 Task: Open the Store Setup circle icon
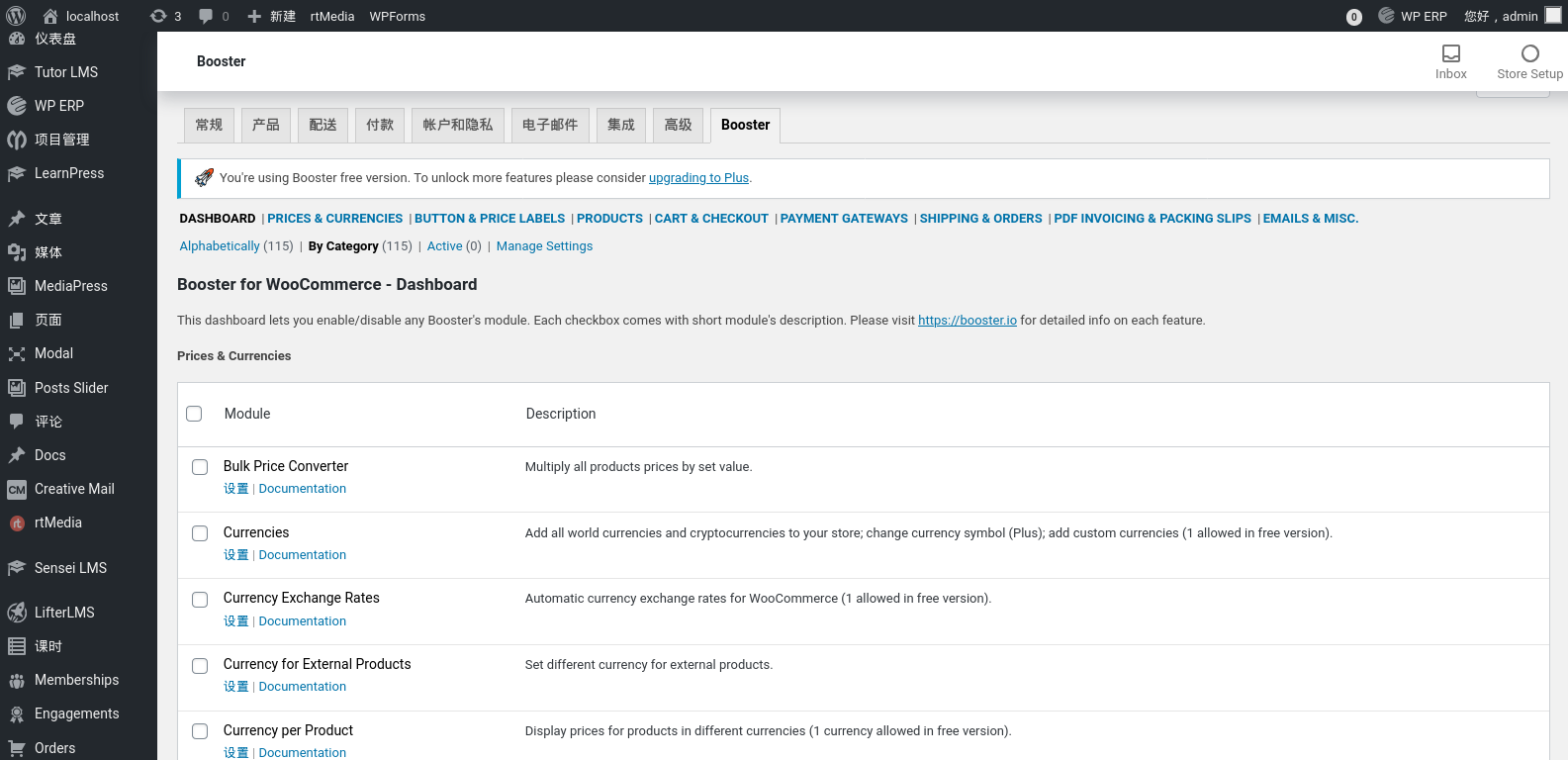point(1529,61)
